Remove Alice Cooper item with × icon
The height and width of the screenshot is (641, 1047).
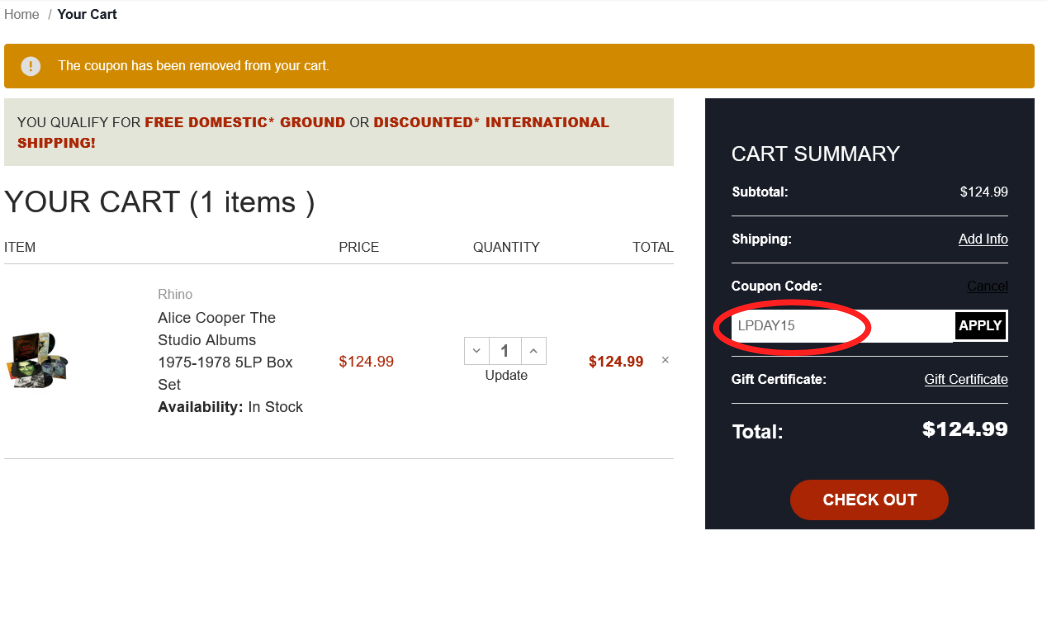[x=665, y=360]
